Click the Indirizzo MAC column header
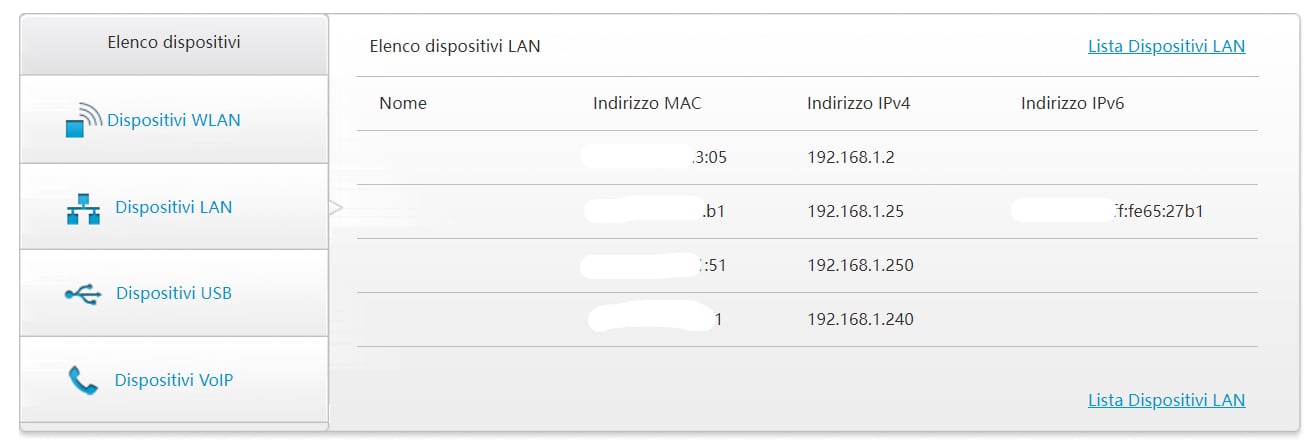The width and height of the screenshot is (1306, 444). [647, 103]
